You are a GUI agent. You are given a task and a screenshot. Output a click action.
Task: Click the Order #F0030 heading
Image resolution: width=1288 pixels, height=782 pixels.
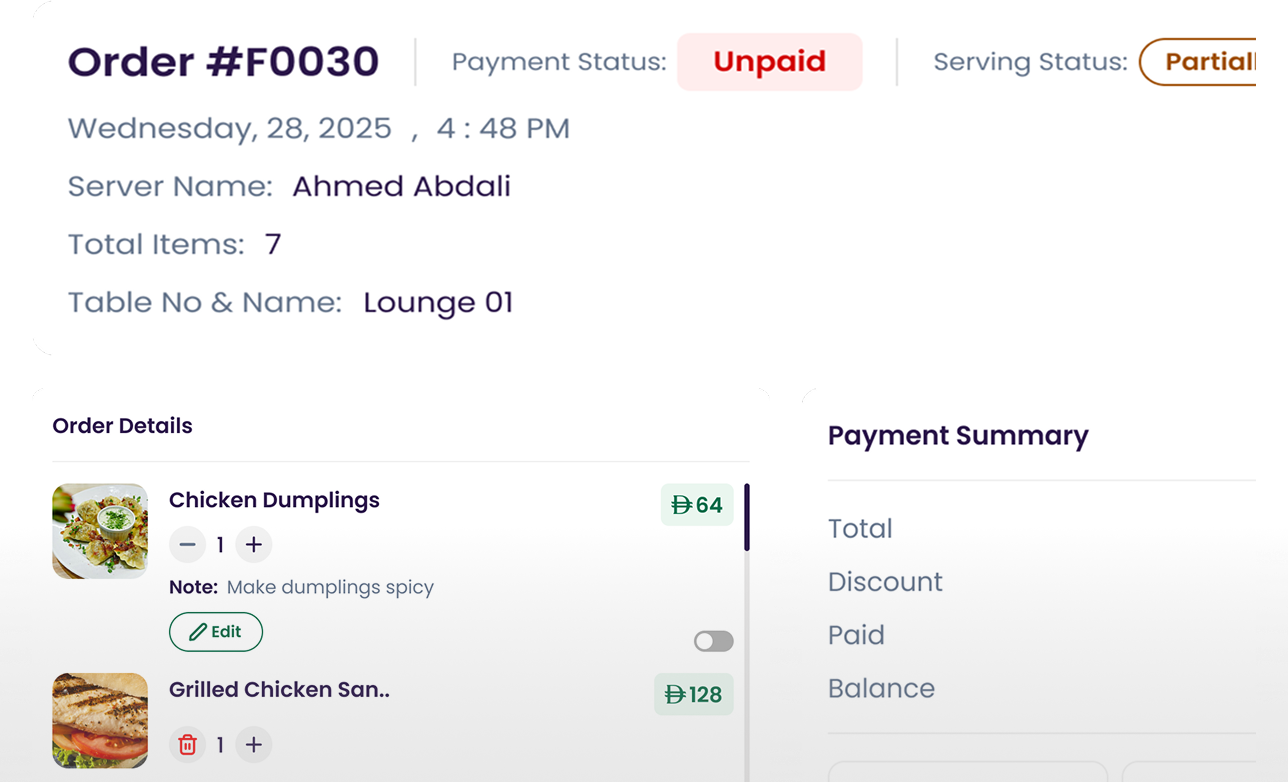tap(221, 61)
